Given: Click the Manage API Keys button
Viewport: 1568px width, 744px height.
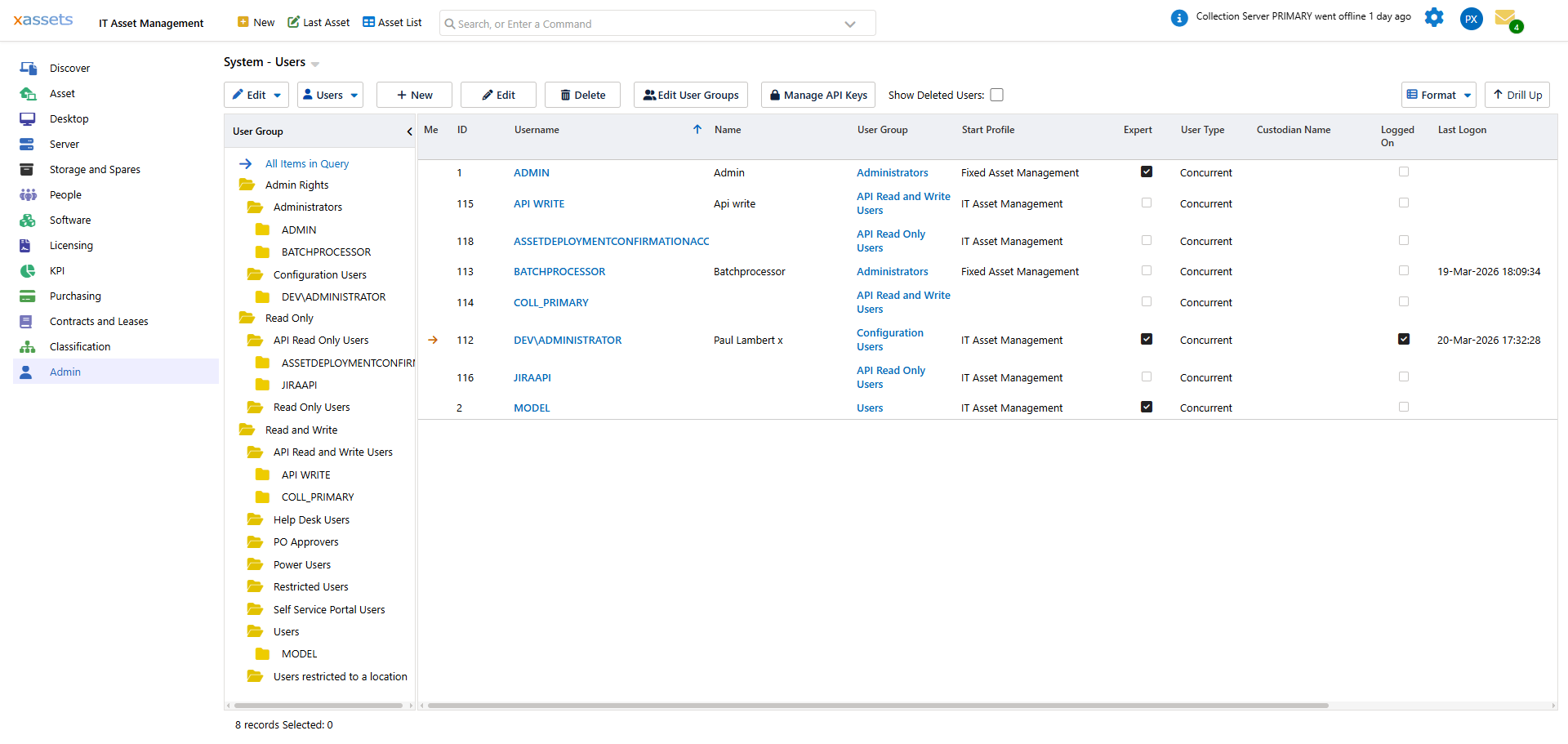Looking at the screenshot, I should point(817,95).
